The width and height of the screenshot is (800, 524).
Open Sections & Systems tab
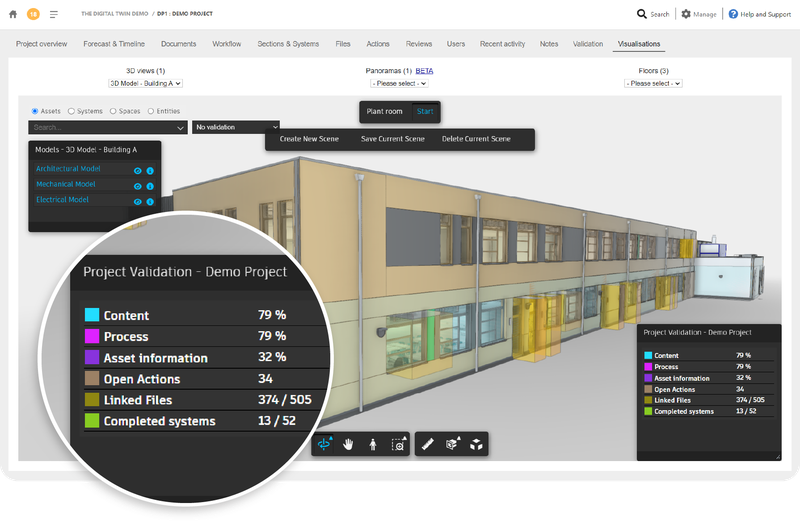point(288,44)
